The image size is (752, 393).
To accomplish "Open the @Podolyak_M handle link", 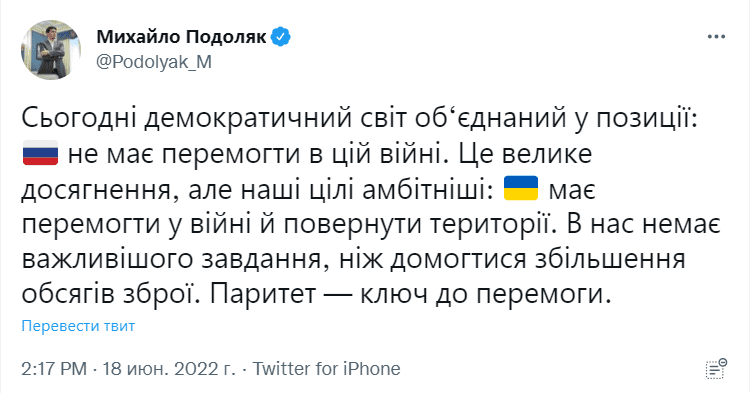I will point(154,62).
